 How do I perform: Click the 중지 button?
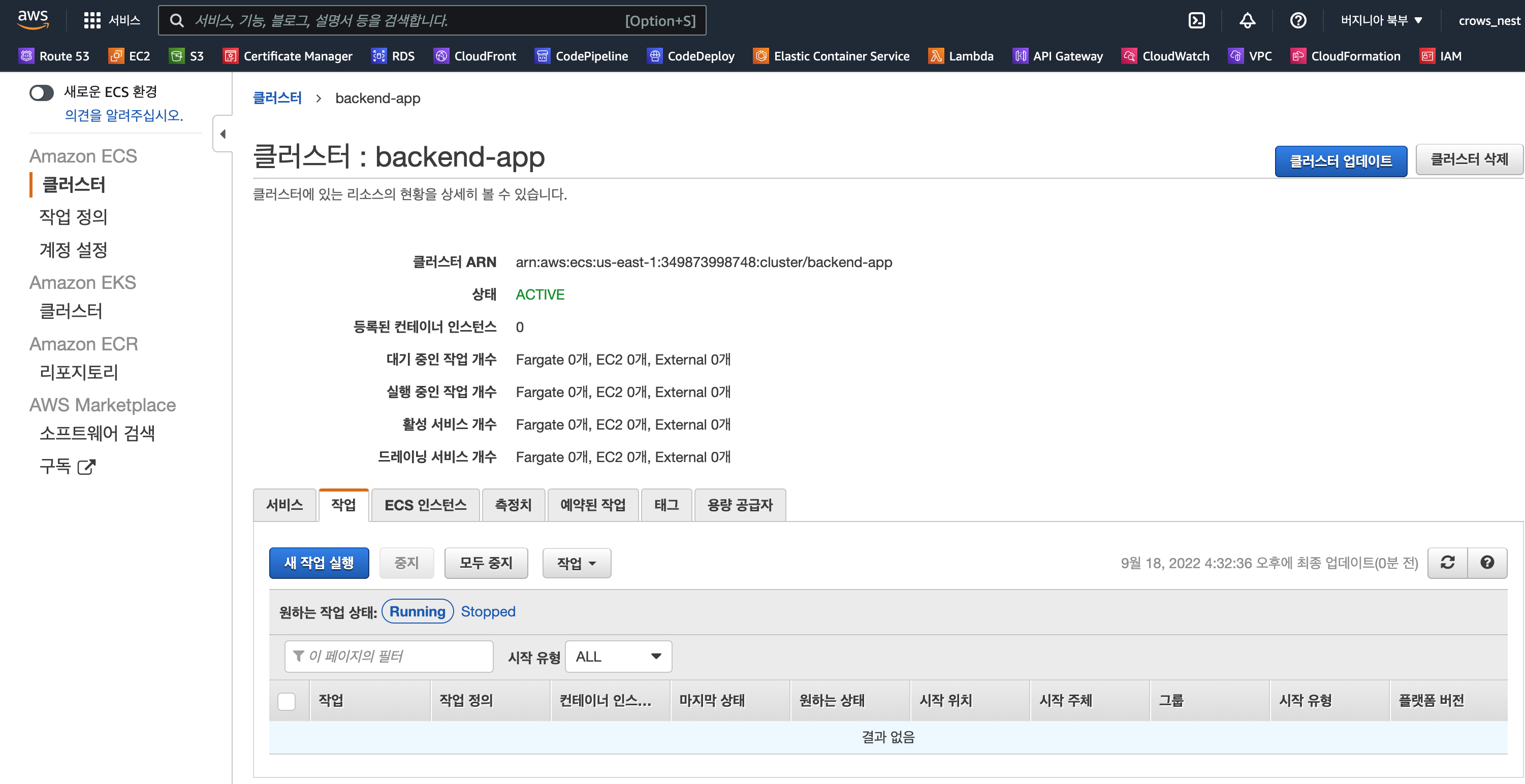(407, 563)
